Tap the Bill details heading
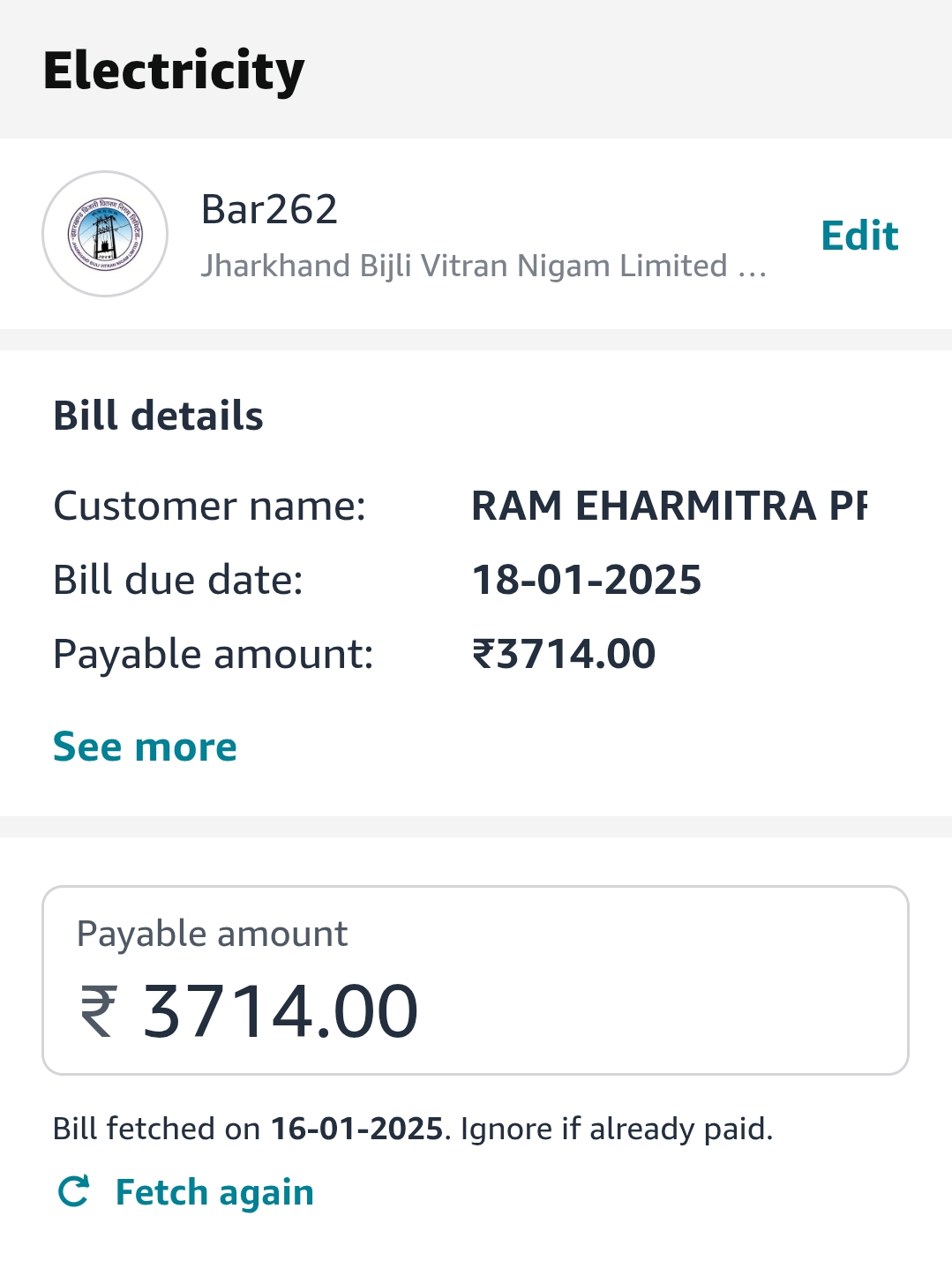This screenshot has height=1261, width=952. pyautogui.click(x=158, y=415)
